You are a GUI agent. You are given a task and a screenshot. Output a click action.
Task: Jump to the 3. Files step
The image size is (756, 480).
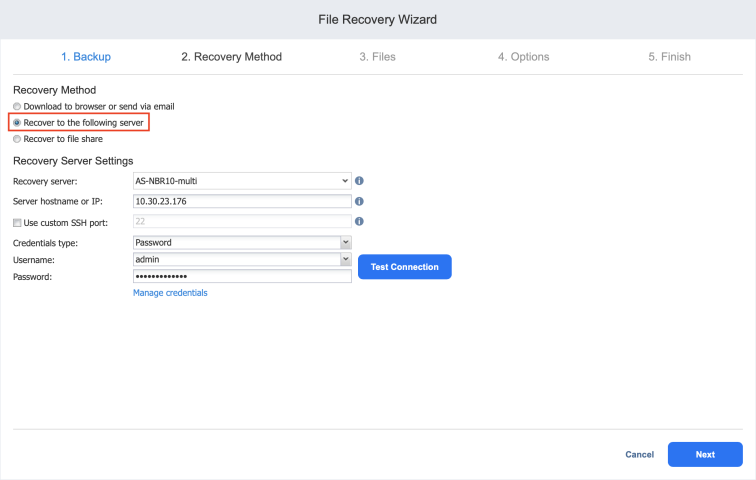(x=377, y=57)
